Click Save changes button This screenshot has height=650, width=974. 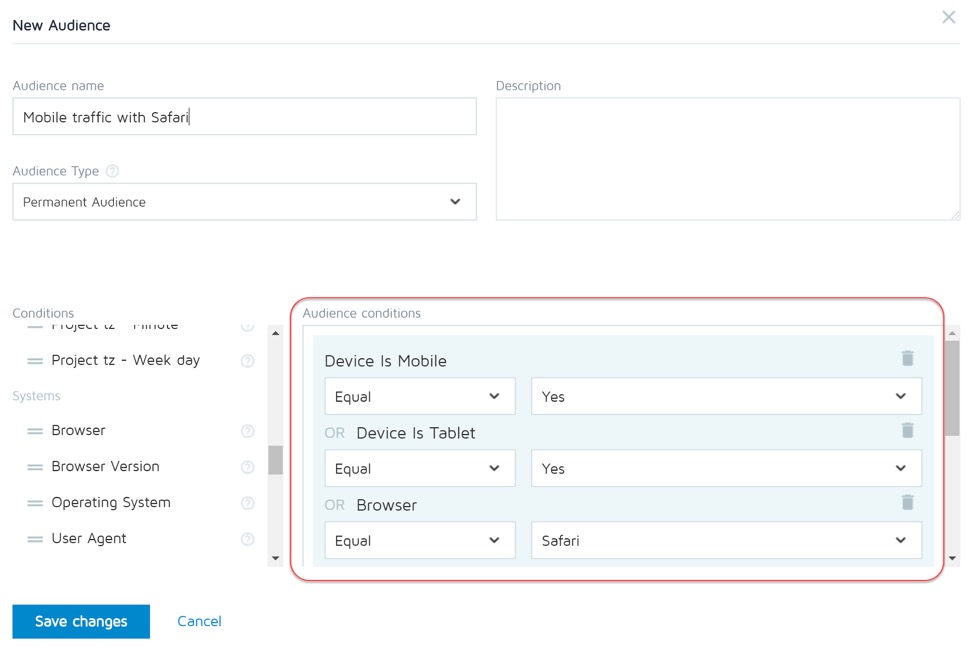(81, 621)
